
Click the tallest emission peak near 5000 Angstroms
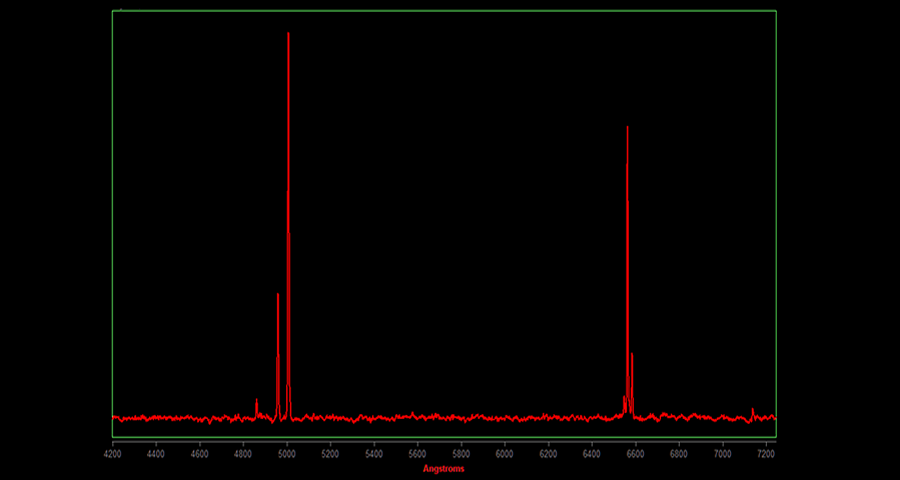(x=288, y=35)
